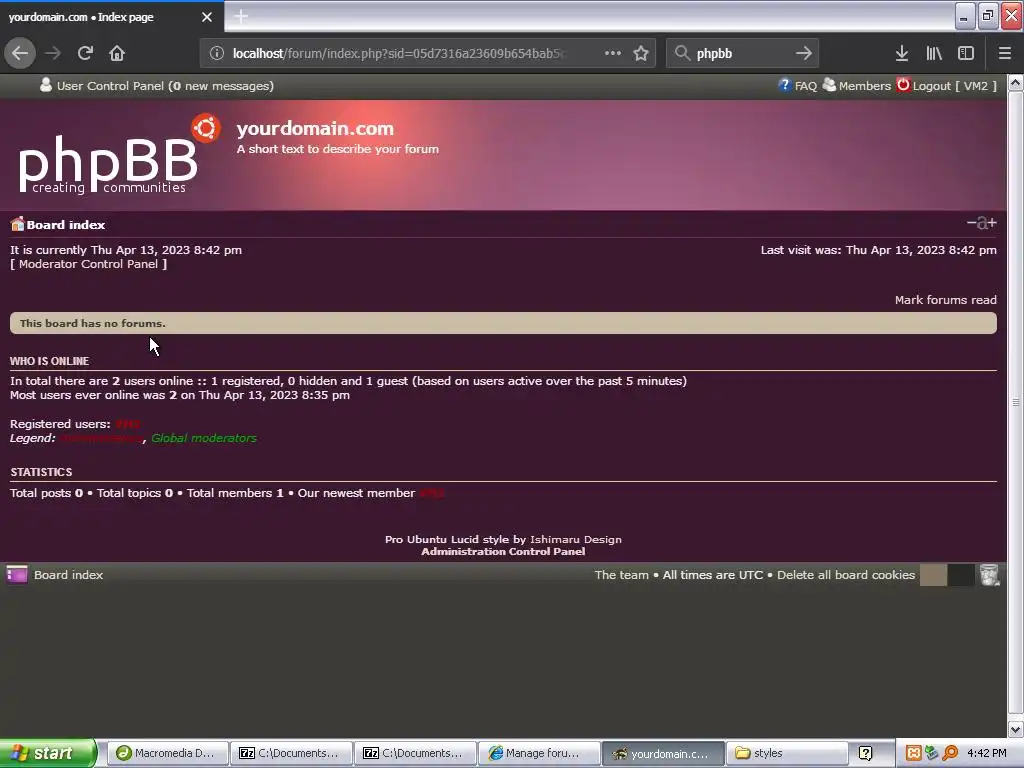Viewport: 1024px width, 768px height.
Task: Click the scrollbar up arrow
Action: tap(1016, 83)
